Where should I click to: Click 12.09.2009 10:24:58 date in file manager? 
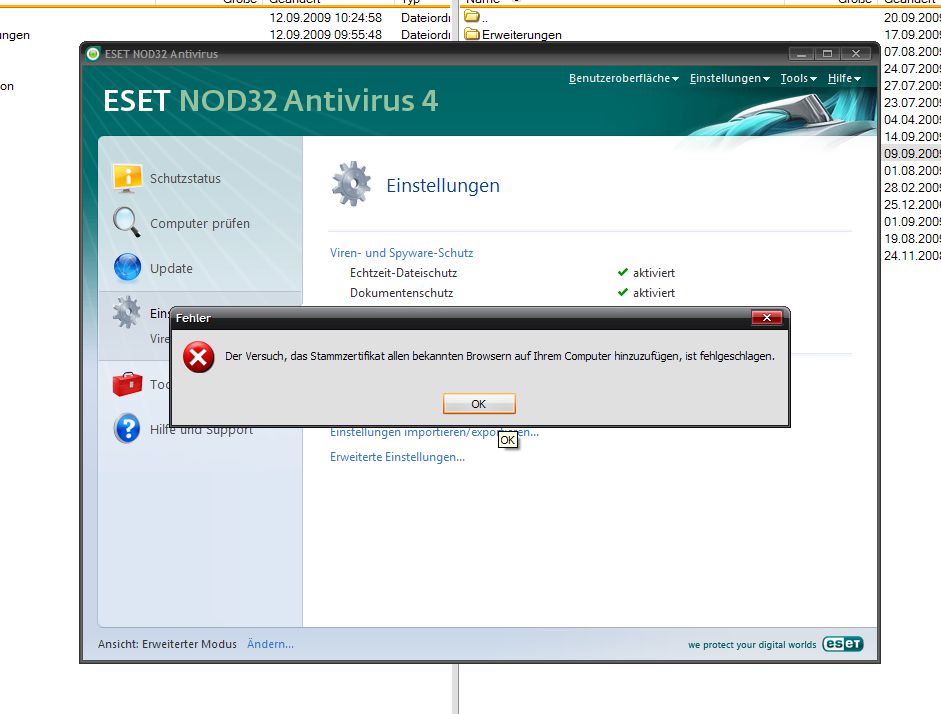pos(325,17)
